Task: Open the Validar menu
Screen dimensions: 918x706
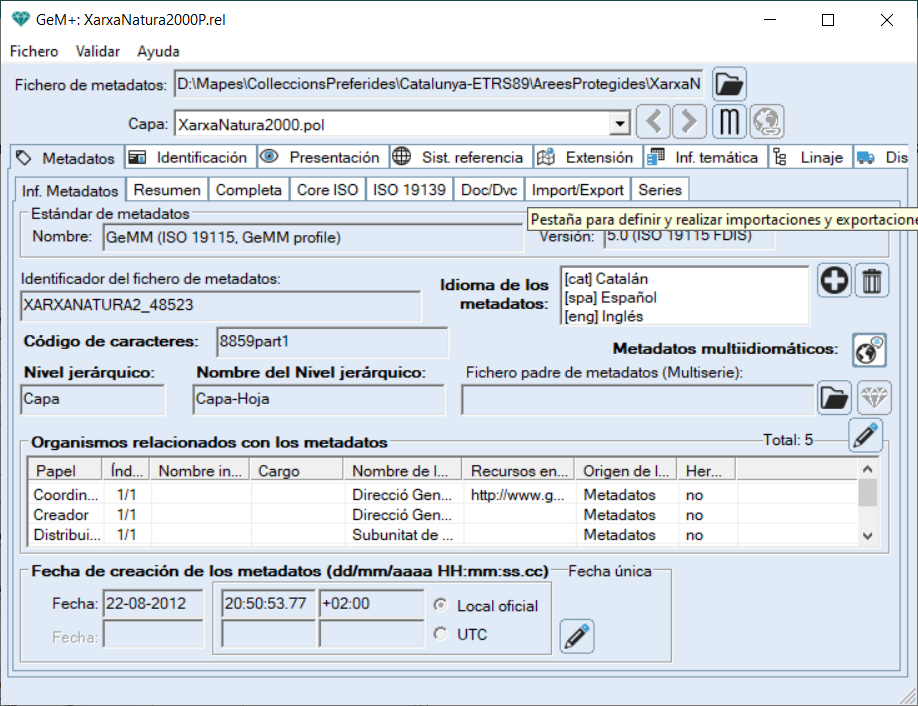Action: pos(98,51)
